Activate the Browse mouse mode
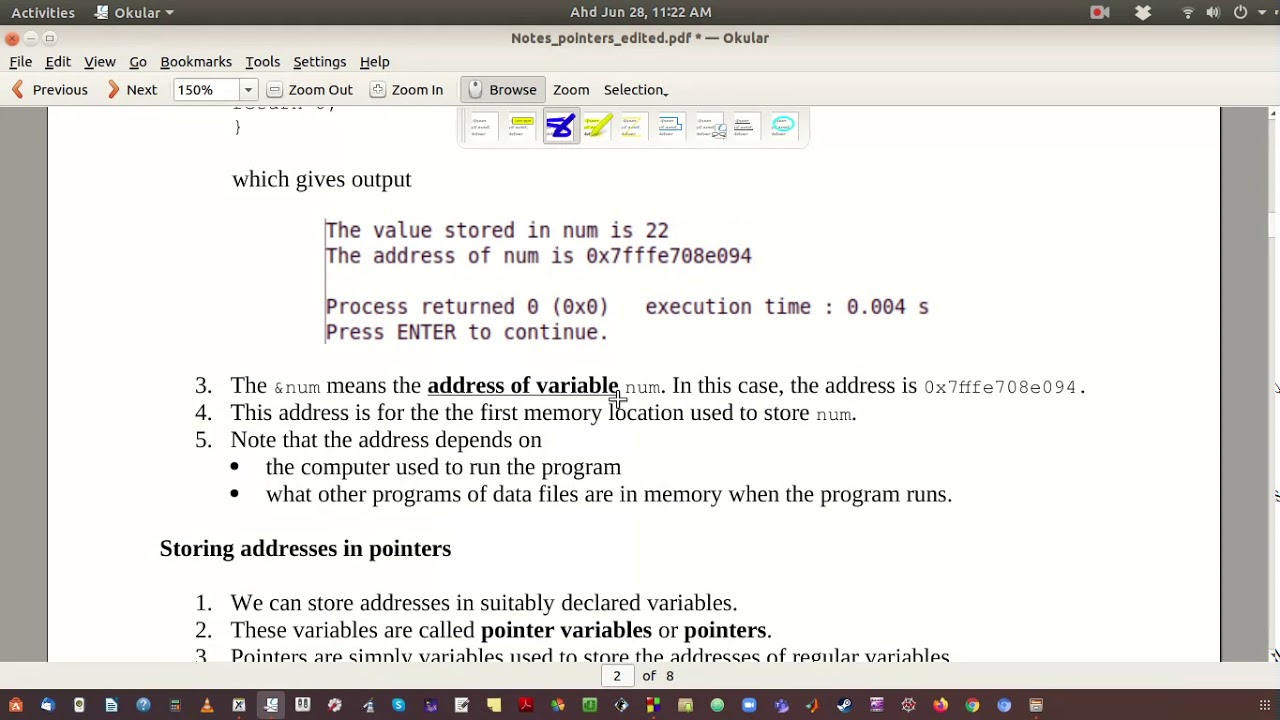Screen dimensions: 1280x720 (x=503, y=90)
